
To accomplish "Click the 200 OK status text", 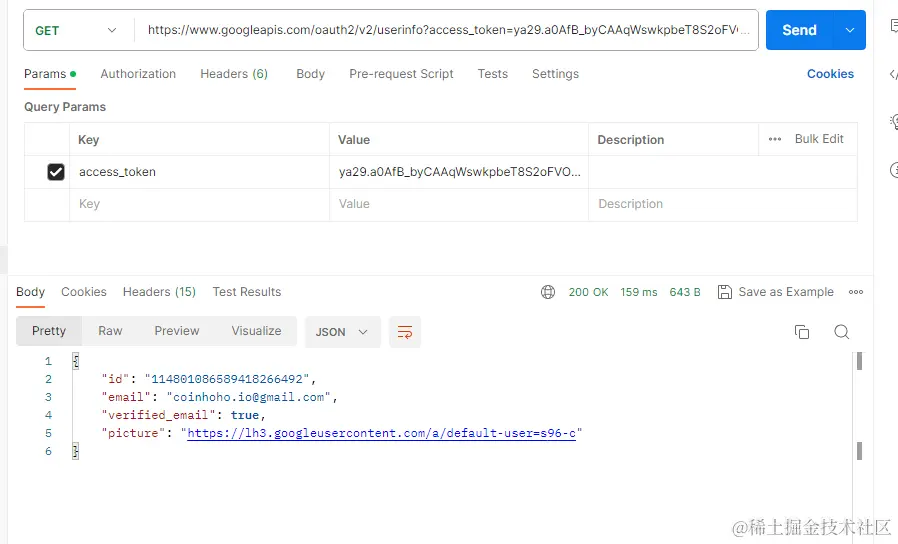I will coord(588,292).
